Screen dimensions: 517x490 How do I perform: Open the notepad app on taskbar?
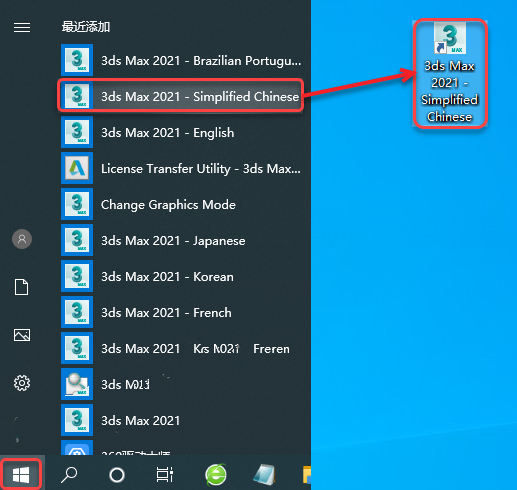tap(264, 474)
